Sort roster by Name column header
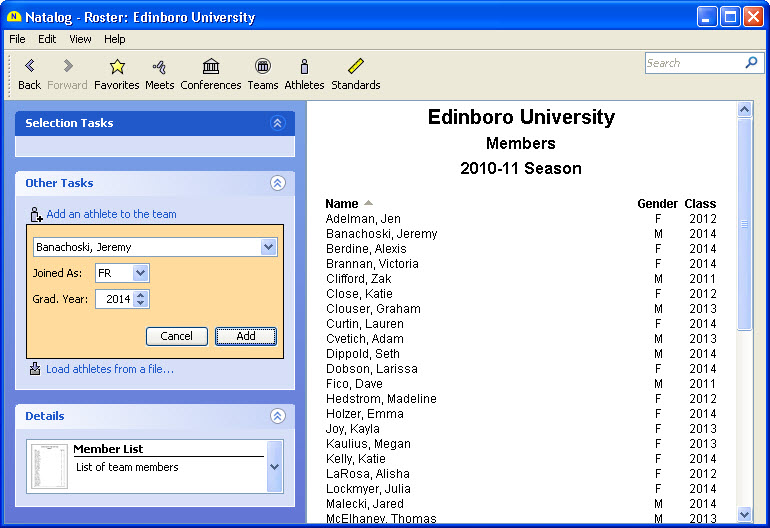 (x=342, y=203)
